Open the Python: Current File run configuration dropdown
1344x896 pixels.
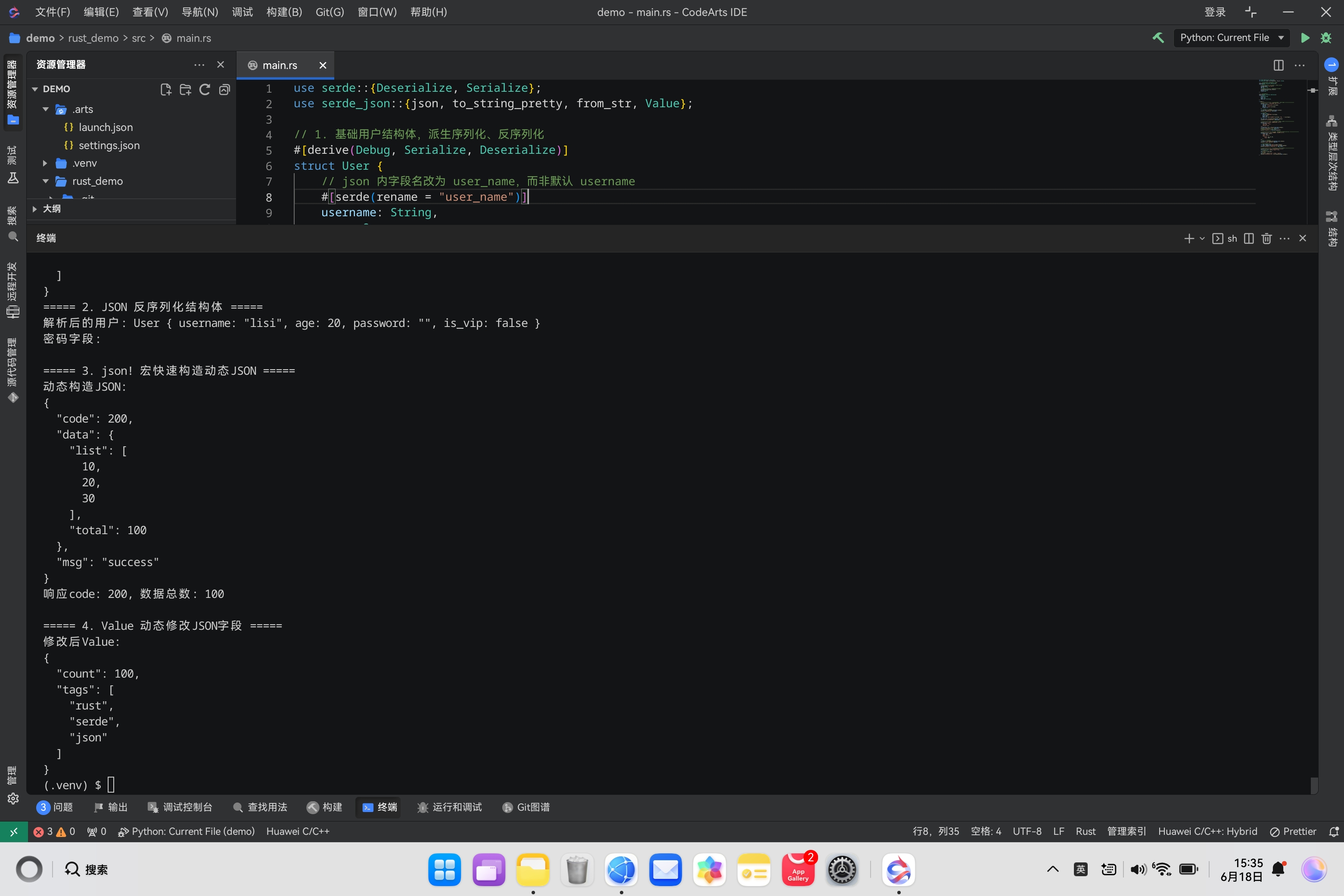(x=1232, y=38)
